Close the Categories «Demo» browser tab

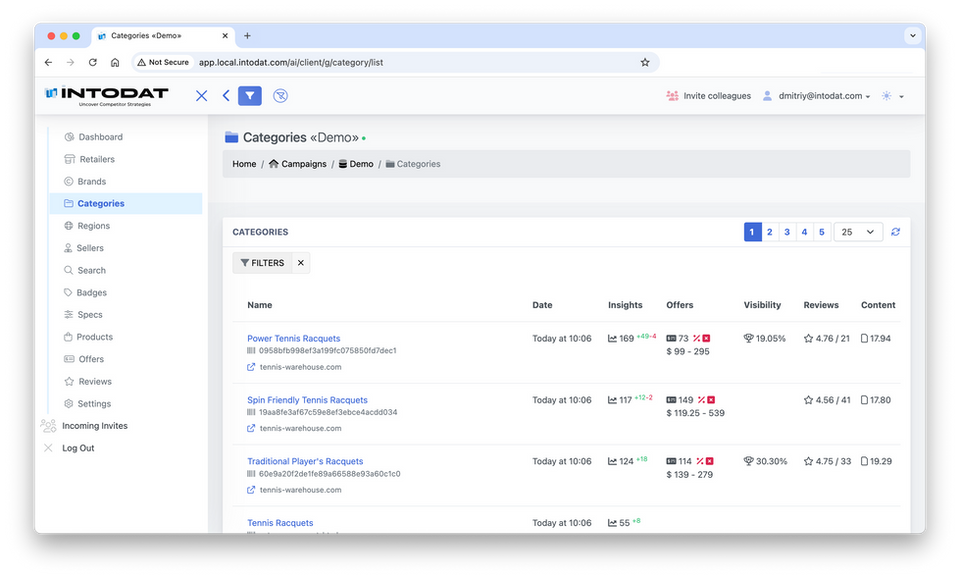tap(225, 36)
